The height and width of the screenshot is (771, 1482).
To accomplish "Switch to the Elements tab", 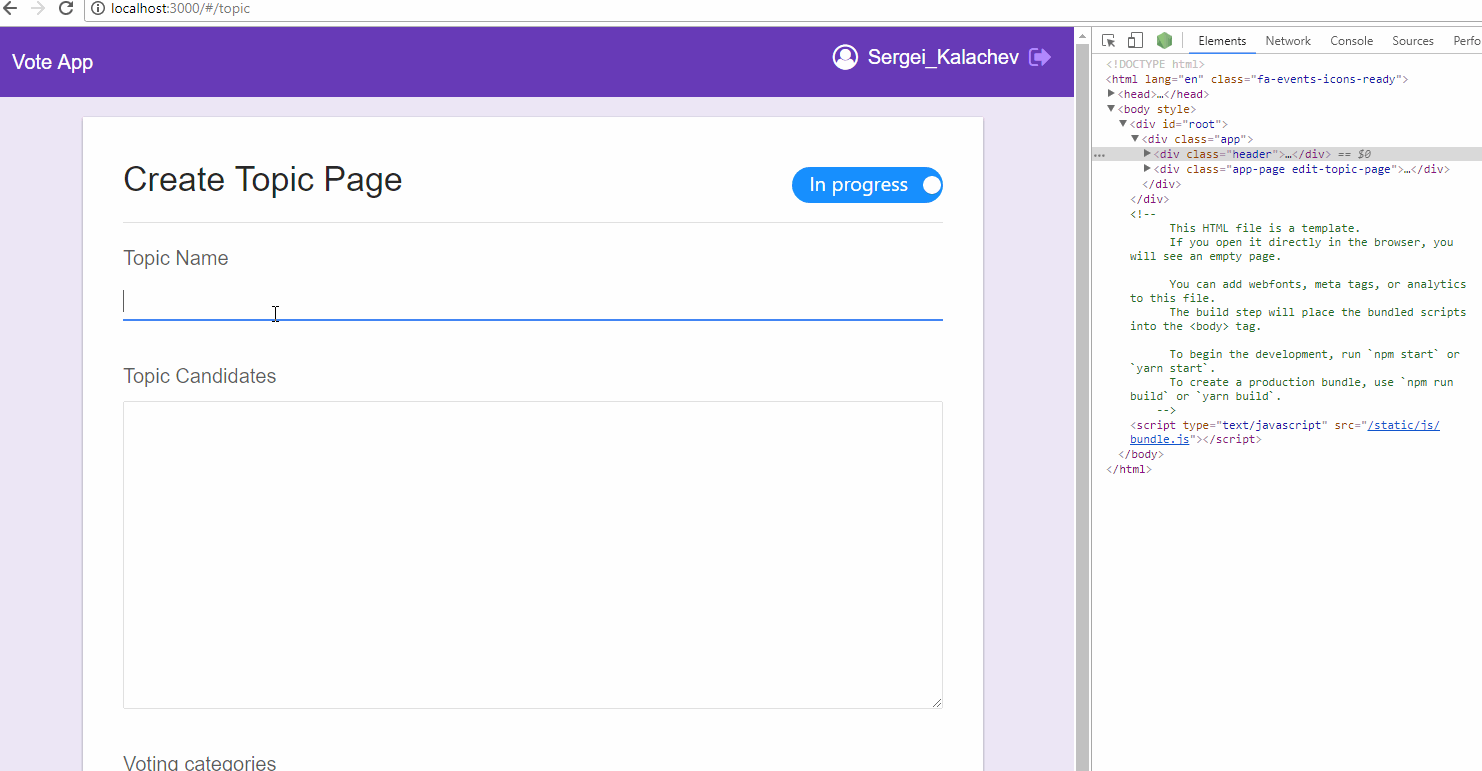I will (x=1222, y=41).
